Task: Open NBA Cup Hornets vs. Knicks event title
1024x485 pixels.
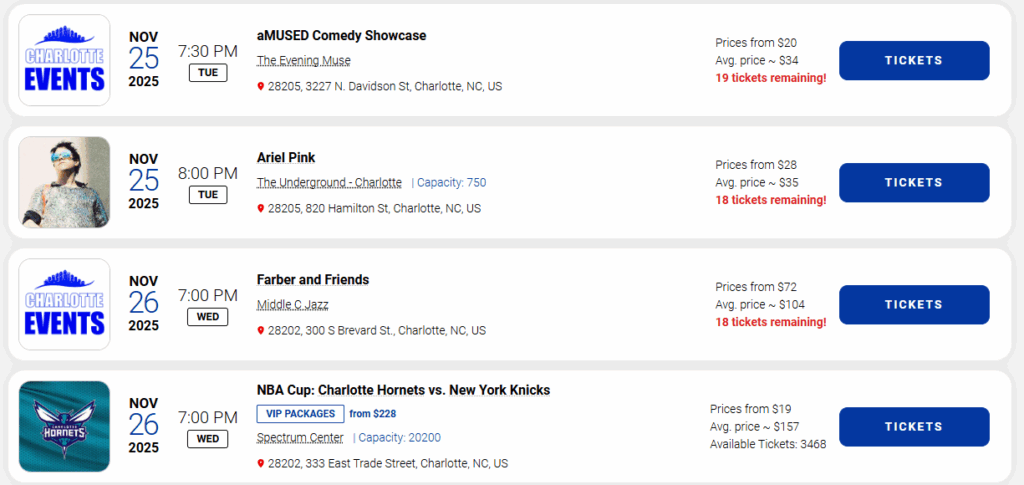Action: 403,390
